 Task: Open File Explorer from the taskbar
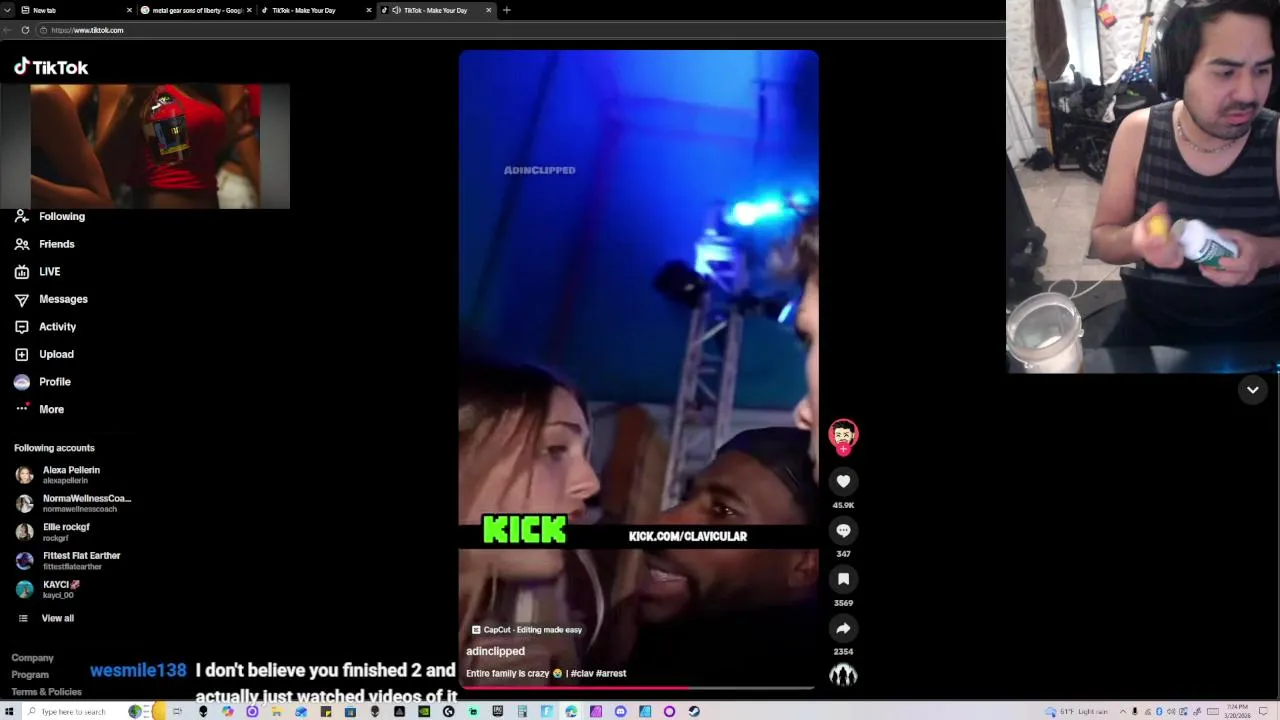click(x=276, y=711)
